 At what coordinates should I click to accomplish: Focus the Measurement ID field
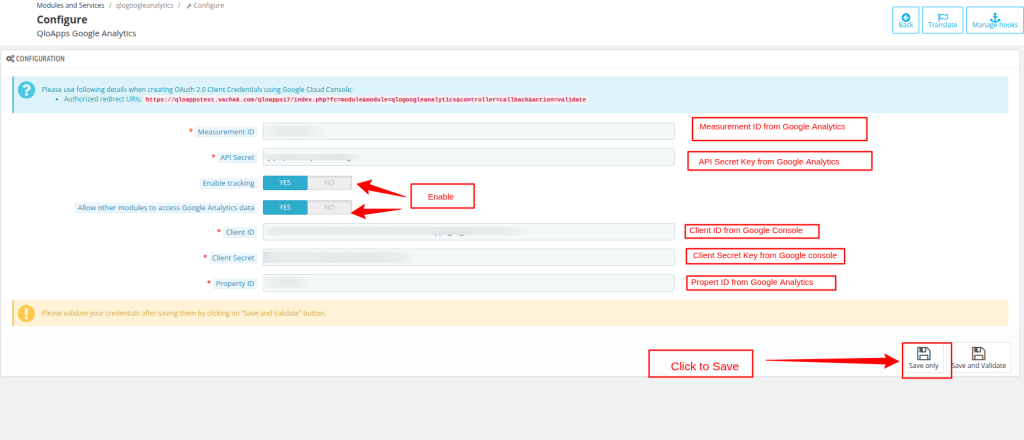468,131
